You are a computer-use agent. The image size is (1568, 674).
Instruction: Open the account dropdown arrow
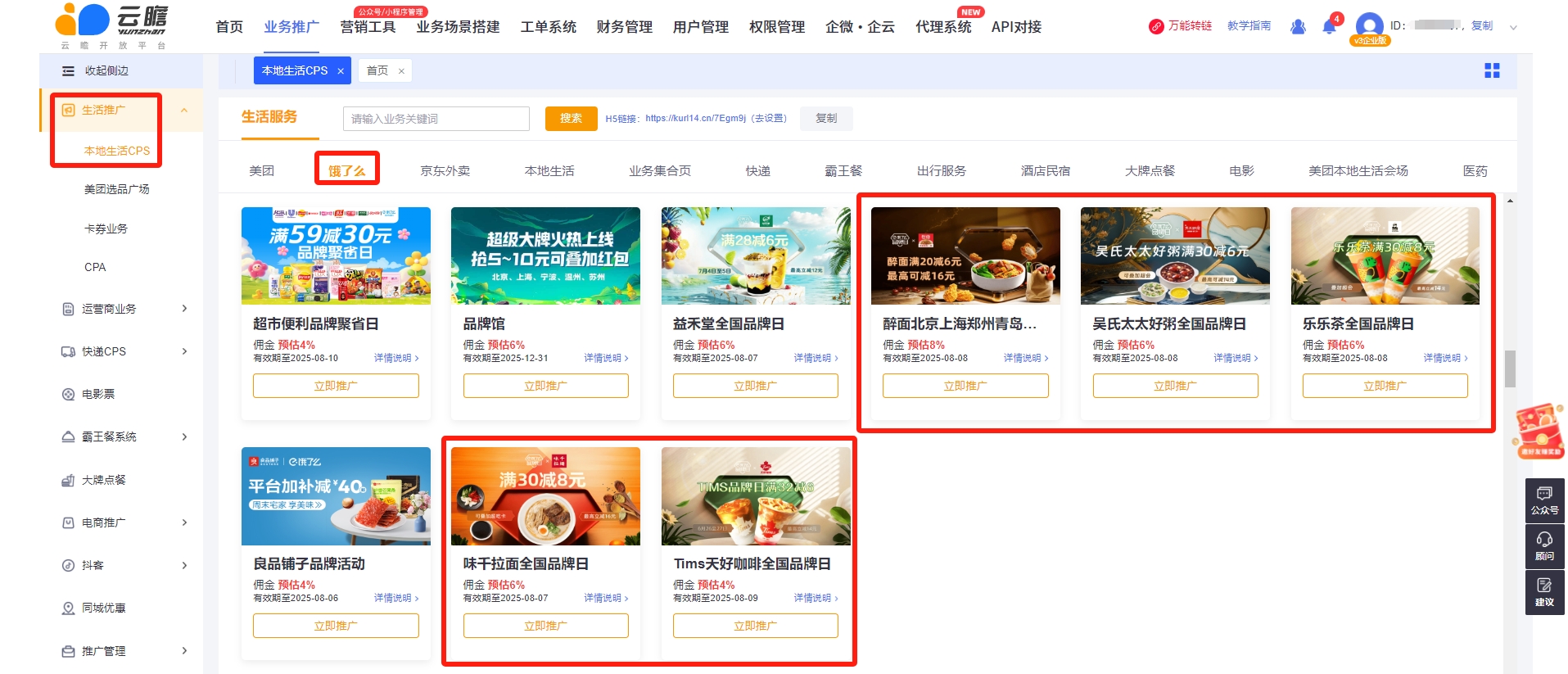click(x=1513, y=27)
